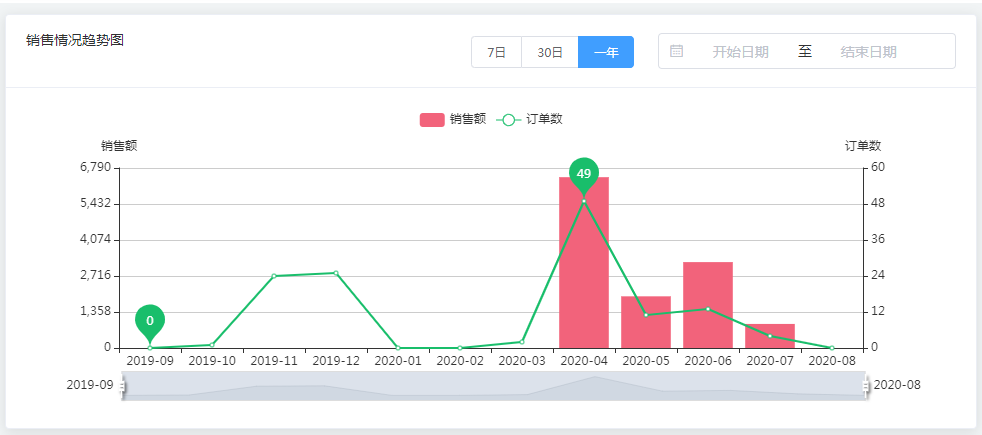Click the 48 right axis value

(x=876, y=203)
